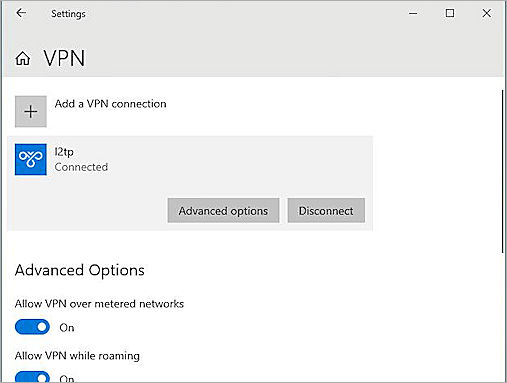Disconnect the l2tp VPN
The height and width of the screenshot is (383, 507).
(326, 211)
